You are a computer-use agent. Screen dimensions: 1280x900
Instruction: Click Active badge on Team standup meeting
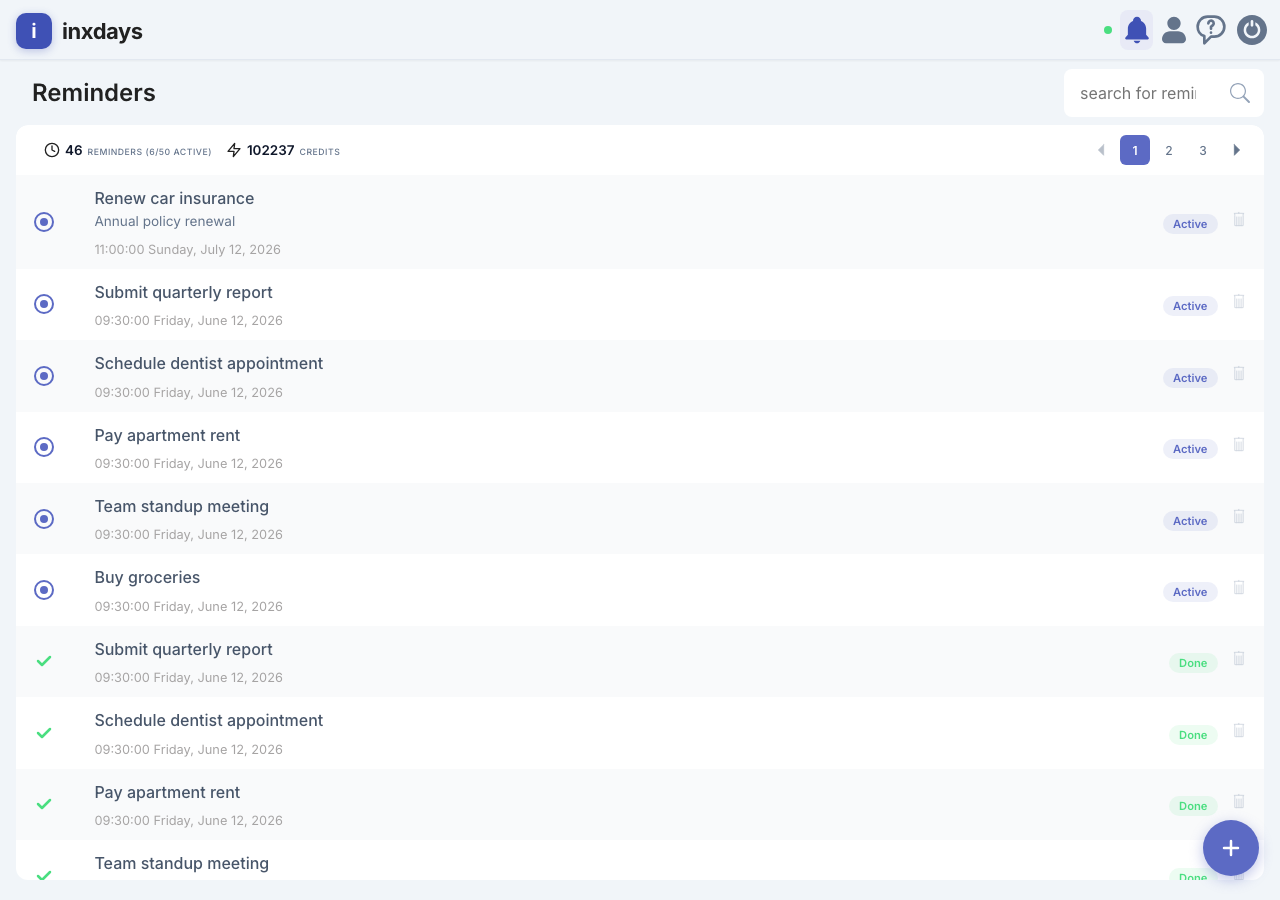(x=1190, y=521)
